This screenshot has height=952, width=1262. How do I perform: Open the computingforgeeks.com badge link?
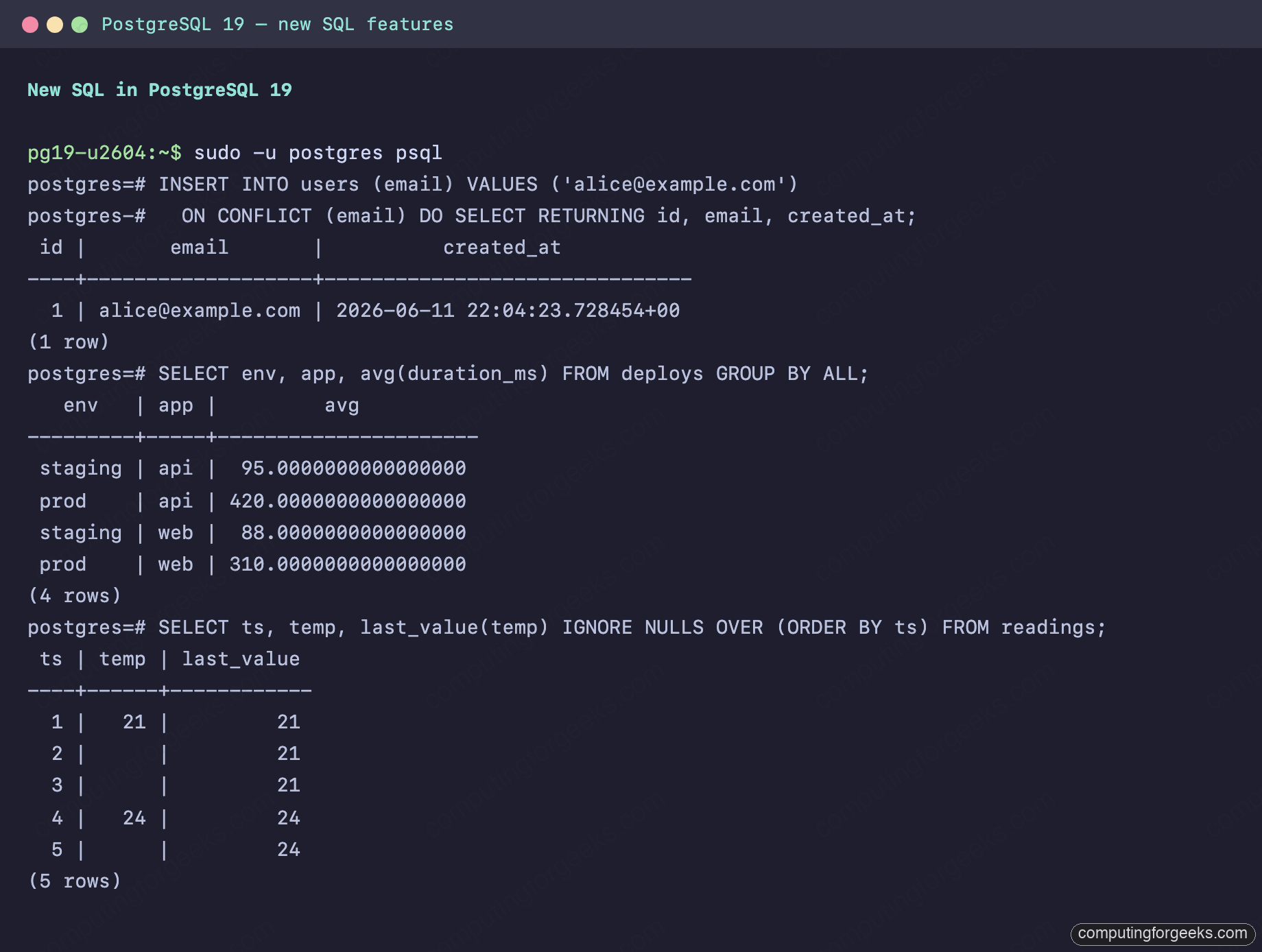pos(1163,933)
